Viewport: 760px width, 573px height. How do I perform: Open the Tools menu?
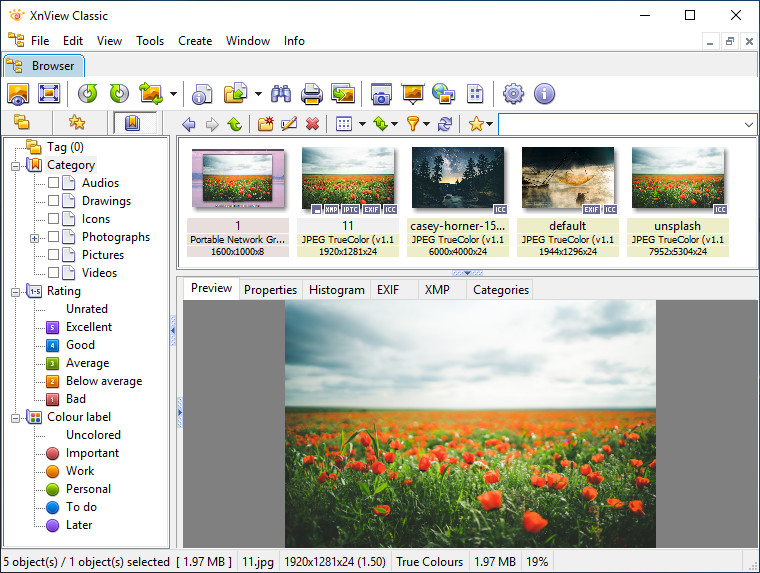coord(150,41)
